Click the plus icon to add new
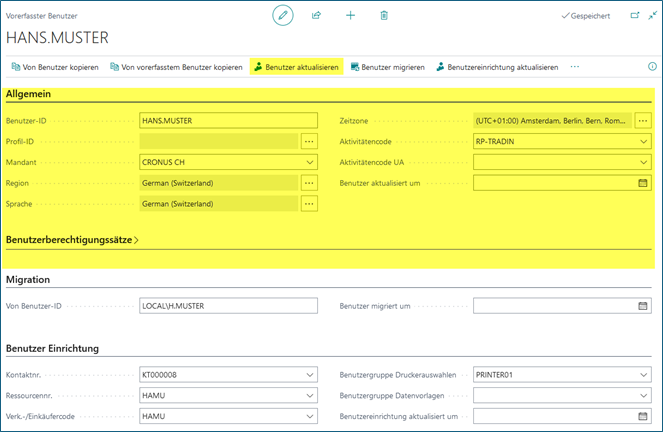This screenshot has height=432, width=663. tap(350, 16)
